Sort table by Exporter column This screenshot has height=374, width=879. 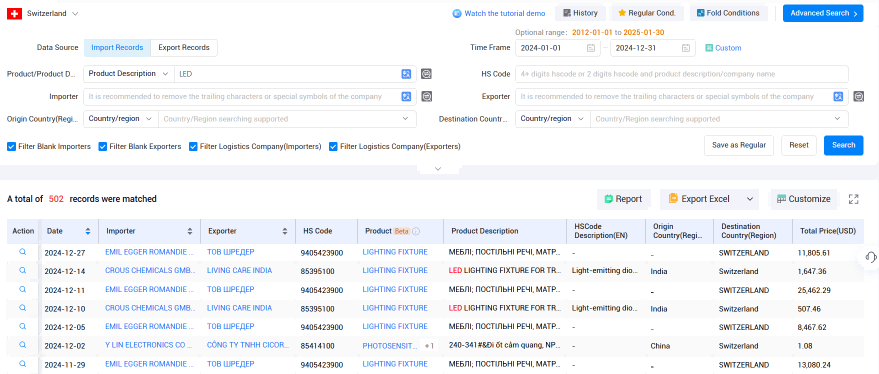[285, 231]
